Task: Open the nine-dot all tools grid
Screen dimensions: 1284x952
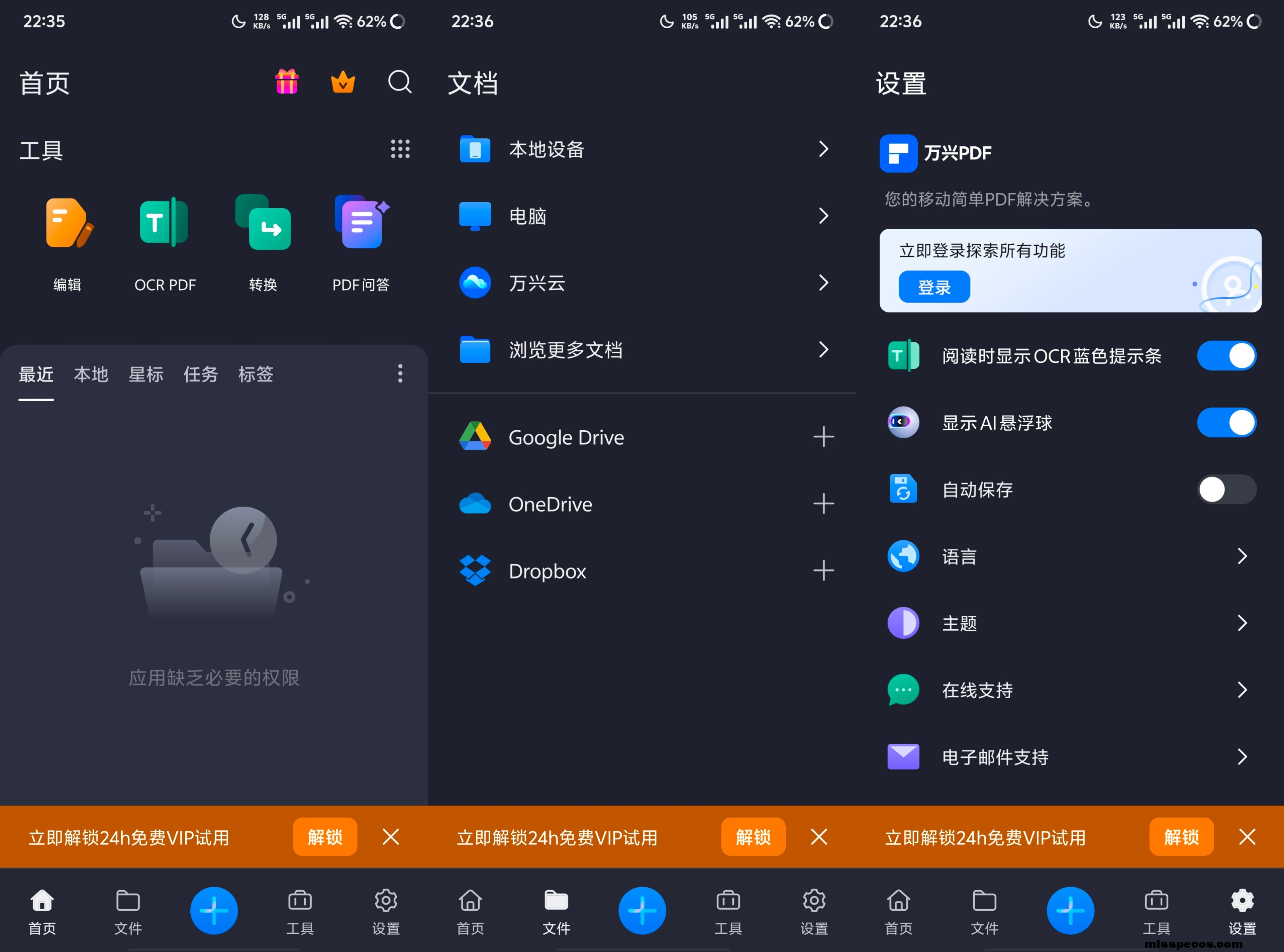Action: (x=400, y=149)
